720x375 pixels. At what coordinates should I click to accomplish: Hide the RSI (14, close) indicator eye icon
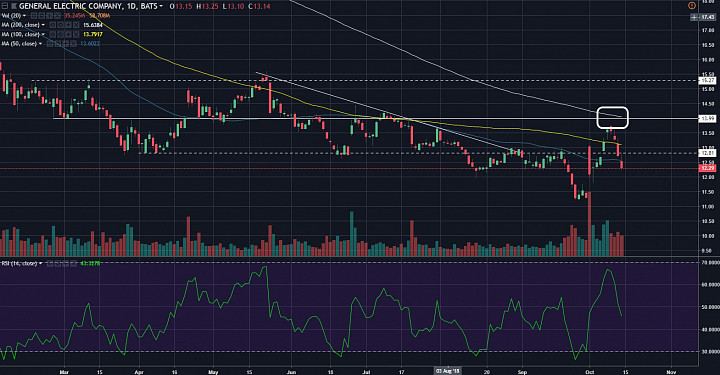[x=50, y=263]
